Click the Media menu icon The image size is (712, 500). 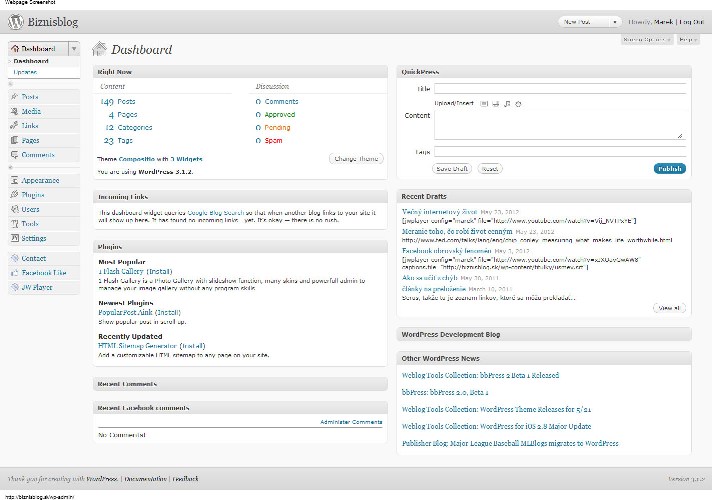tap(15, 111)
